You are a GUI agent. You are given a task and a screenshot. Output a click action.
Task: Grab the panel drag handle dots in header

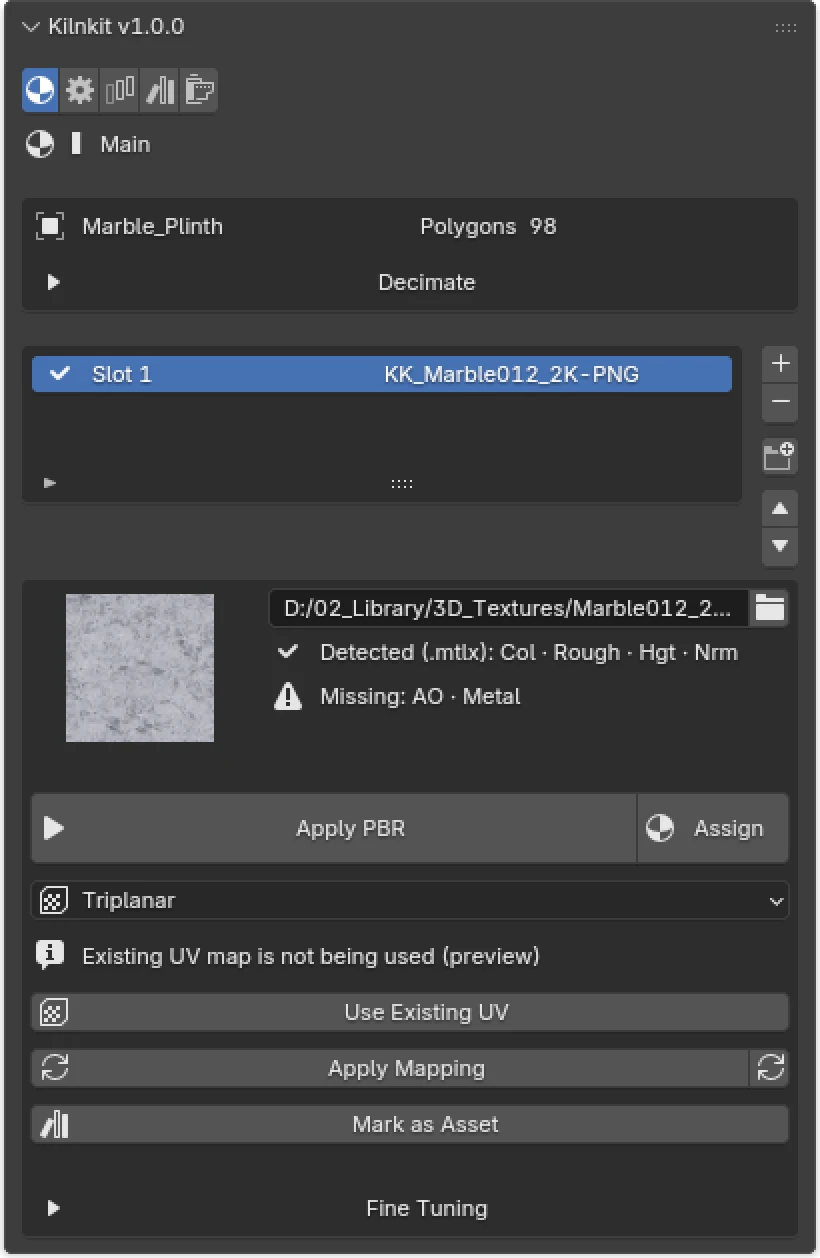[x=786, y=28]
